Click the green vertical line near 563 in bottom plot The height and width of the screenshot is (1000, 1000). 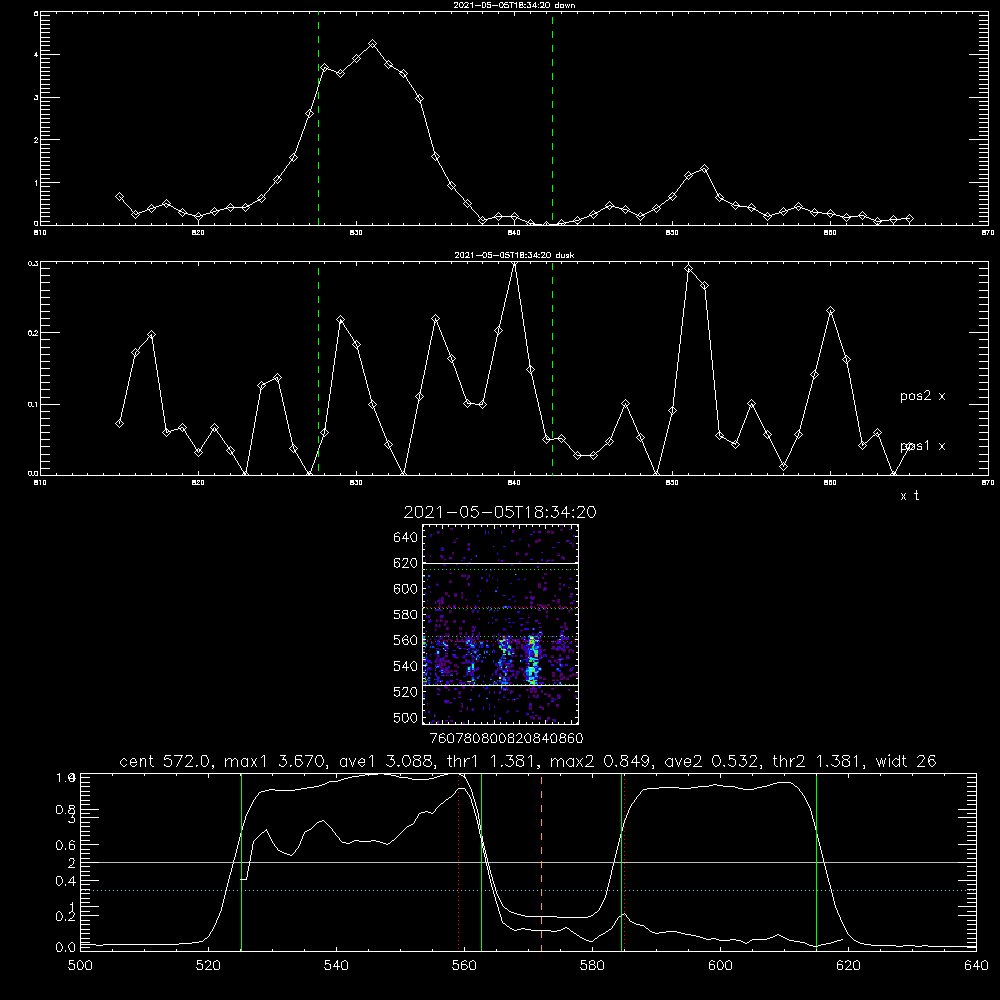click(481, 862)
